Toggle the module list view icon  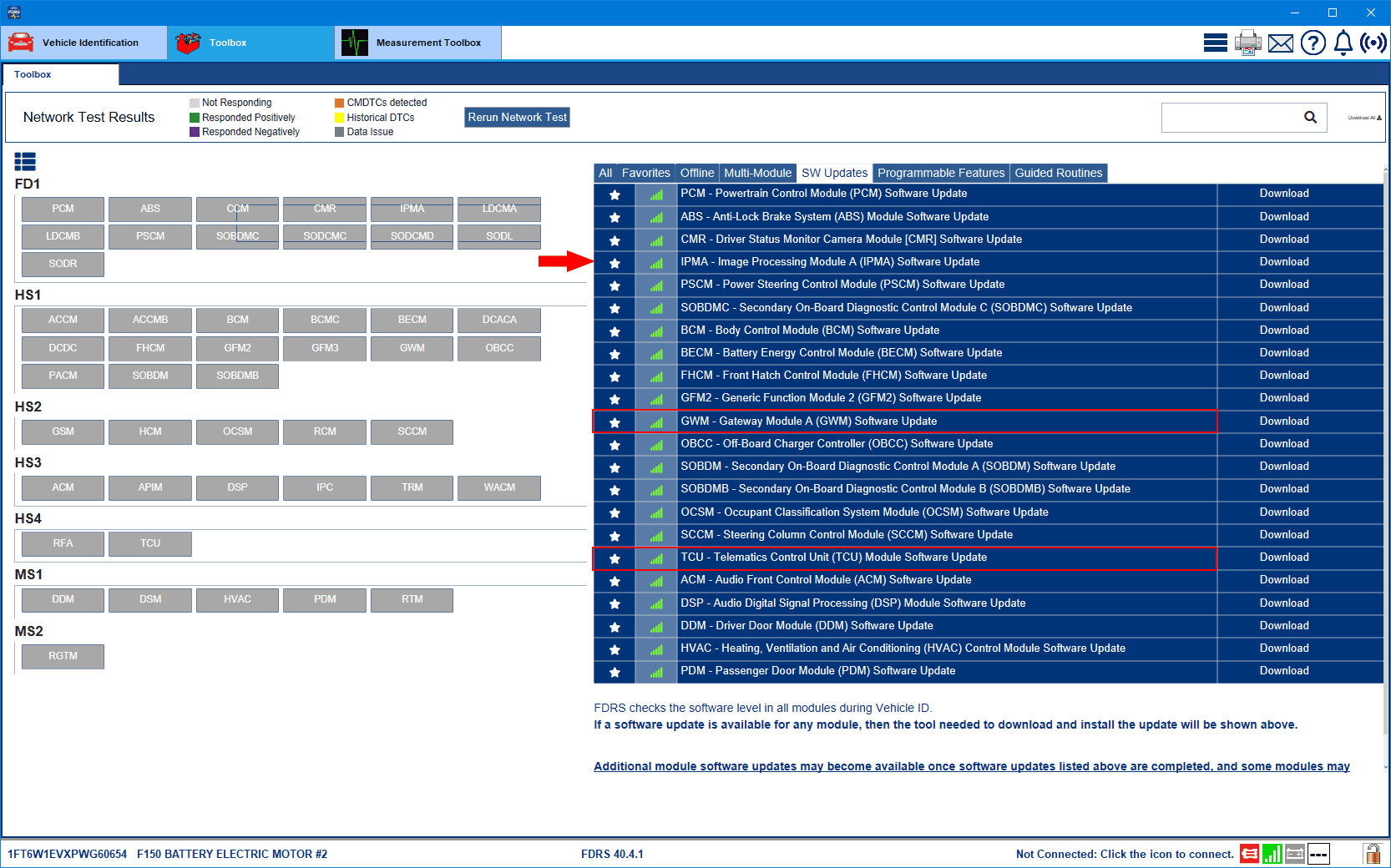(x=25, y=162)
